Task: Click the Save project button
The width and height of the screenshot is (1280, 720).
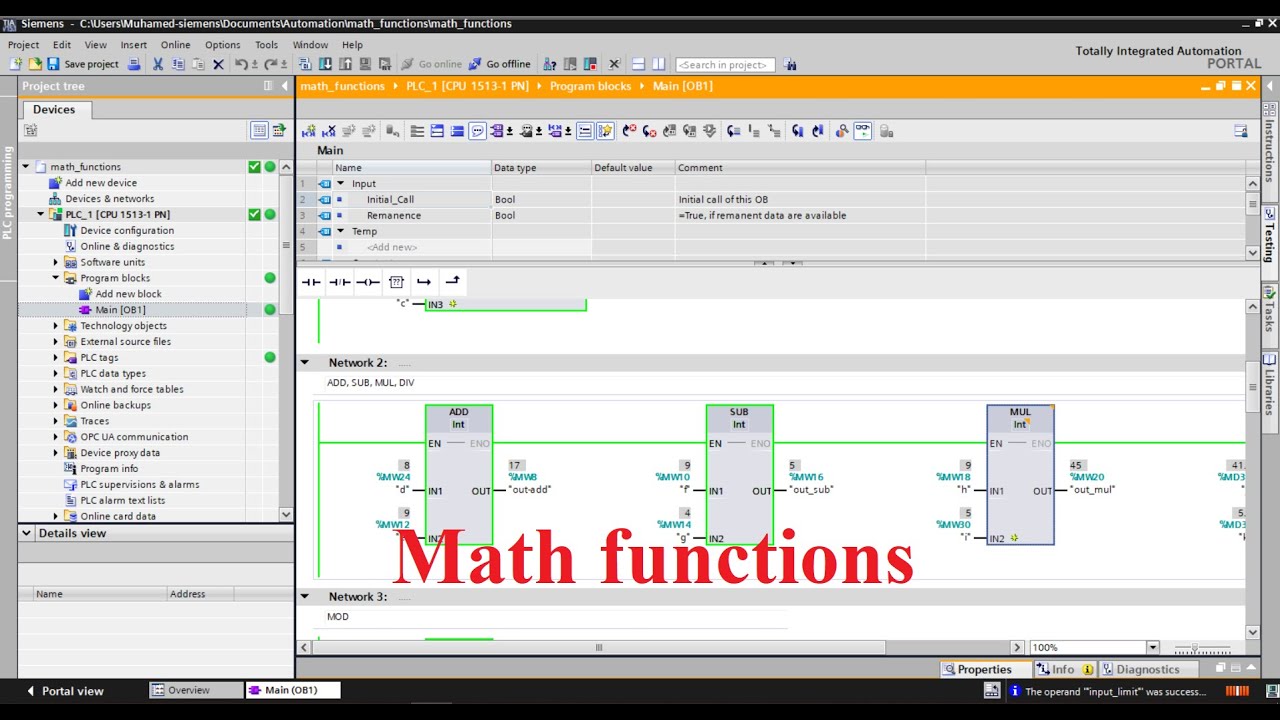Action: pyautogui.click(x=83, y=64)
